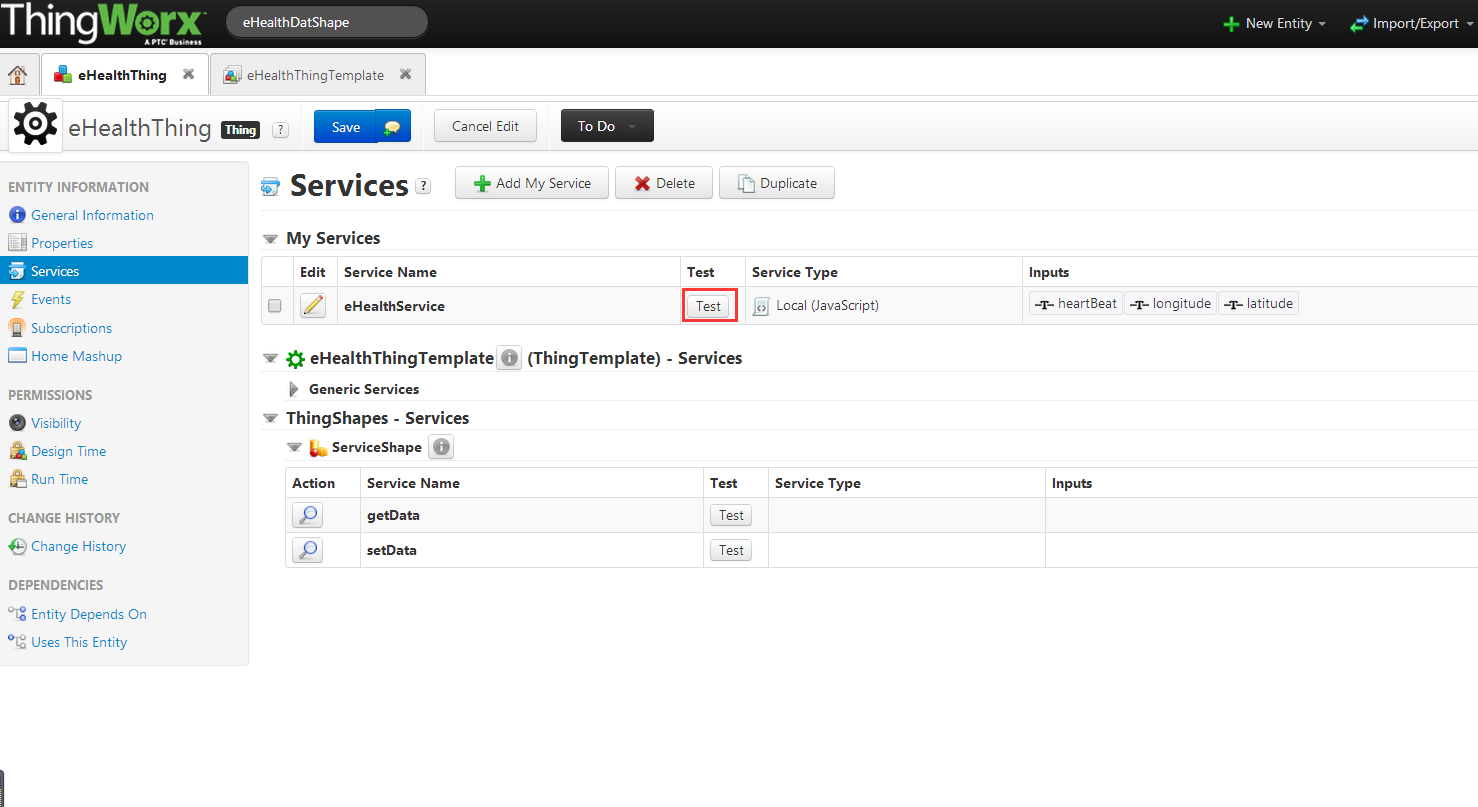Viewport: 1478px width, 807px height.
Task: Click the setData service name
Action: click(x=392, y=550)
